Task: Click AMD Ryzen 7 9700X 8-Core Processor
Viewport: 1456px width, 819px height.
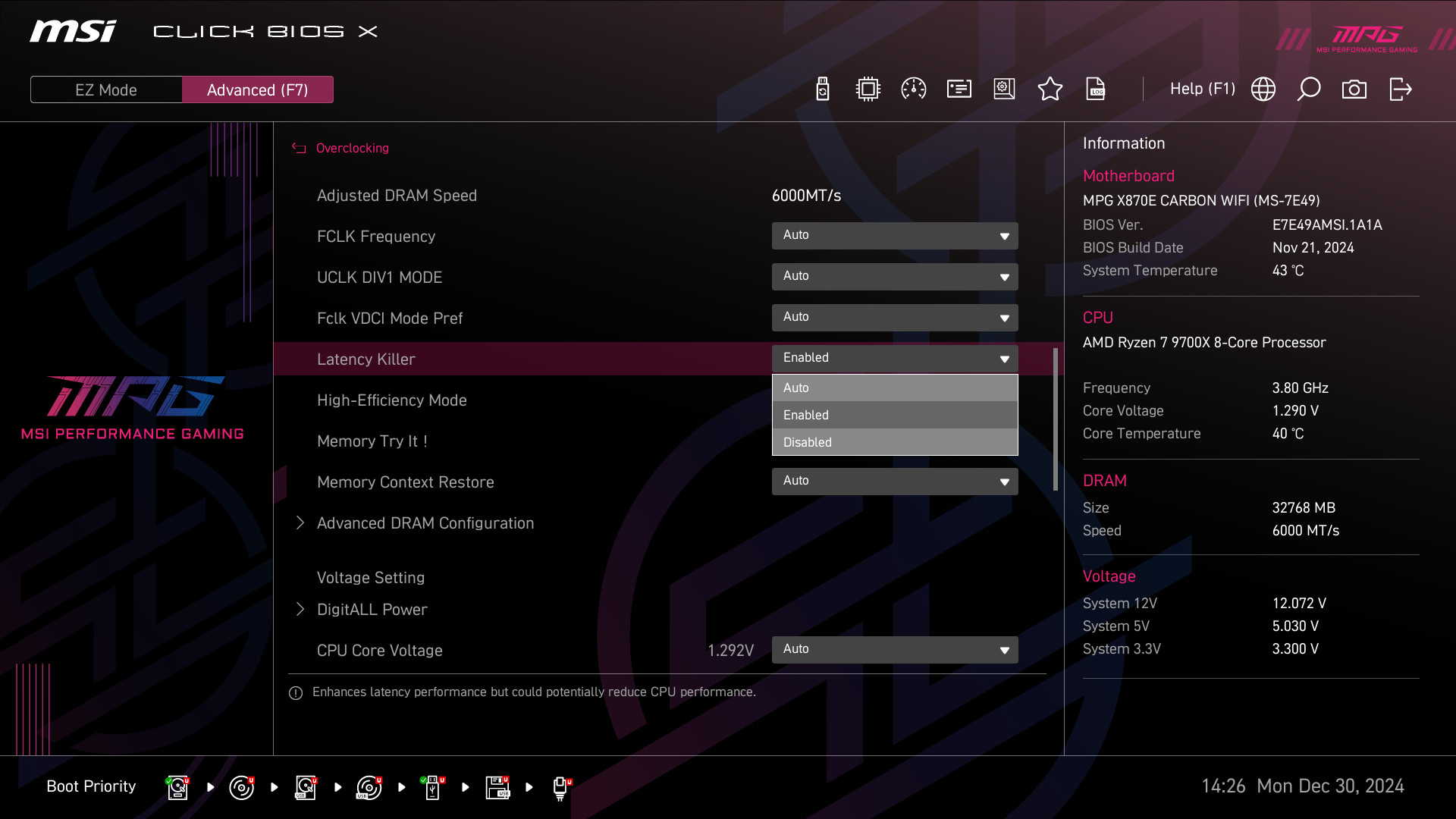Action: click(x=1204, y=343)
